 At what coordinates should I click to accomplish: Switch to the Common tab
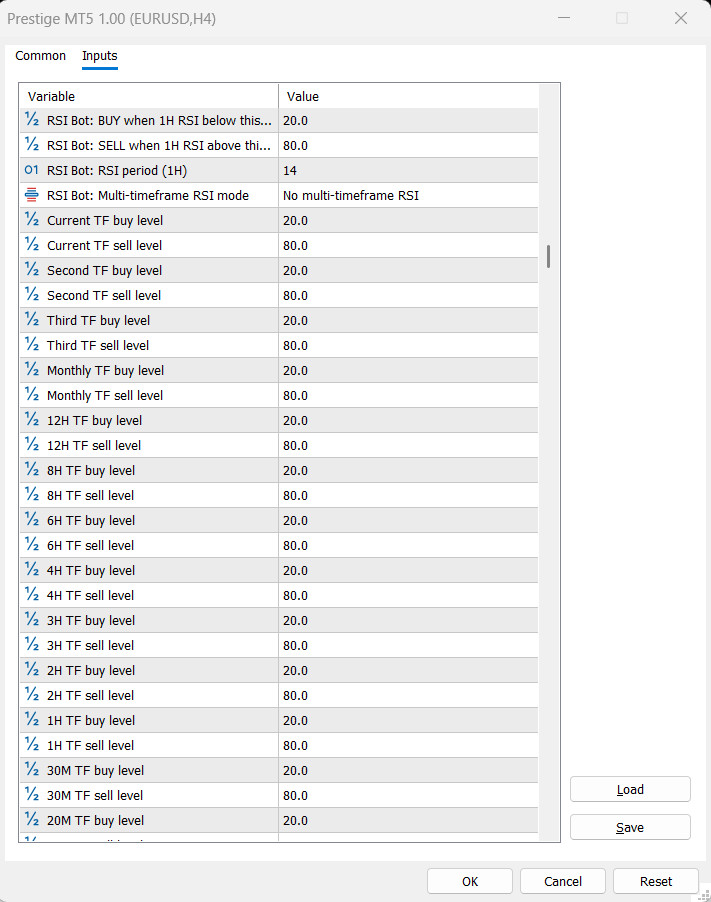coord(40,56)
